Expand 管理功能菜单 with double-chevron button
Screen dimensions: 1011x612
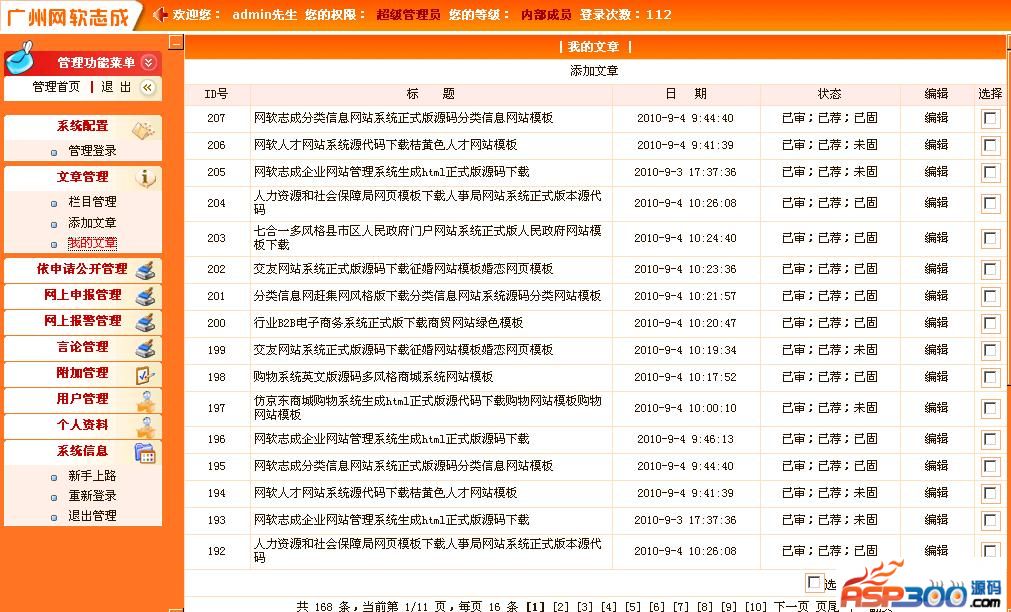coord(148,63)
